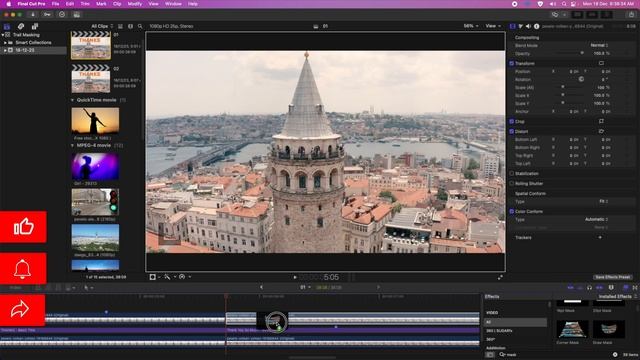The width and height of the screenshot is (640, 360).
Task: Search the browser with magnifier icon
Action: pyautogui.click(x=140, y=26)
